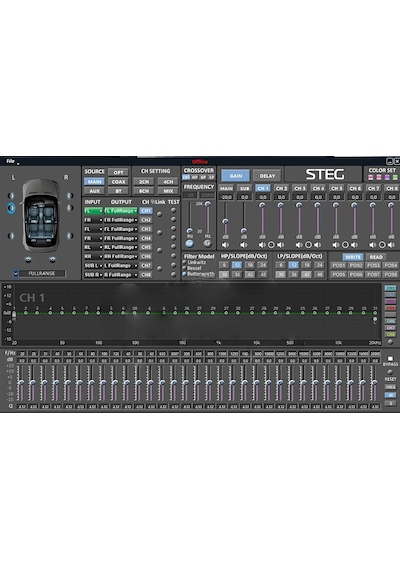Image resolution: width=400 pixels, height=570 pixels.
Task: Mute CH 1 with its speaker icon
Action: pyautogui.click(x=262, y=245)
